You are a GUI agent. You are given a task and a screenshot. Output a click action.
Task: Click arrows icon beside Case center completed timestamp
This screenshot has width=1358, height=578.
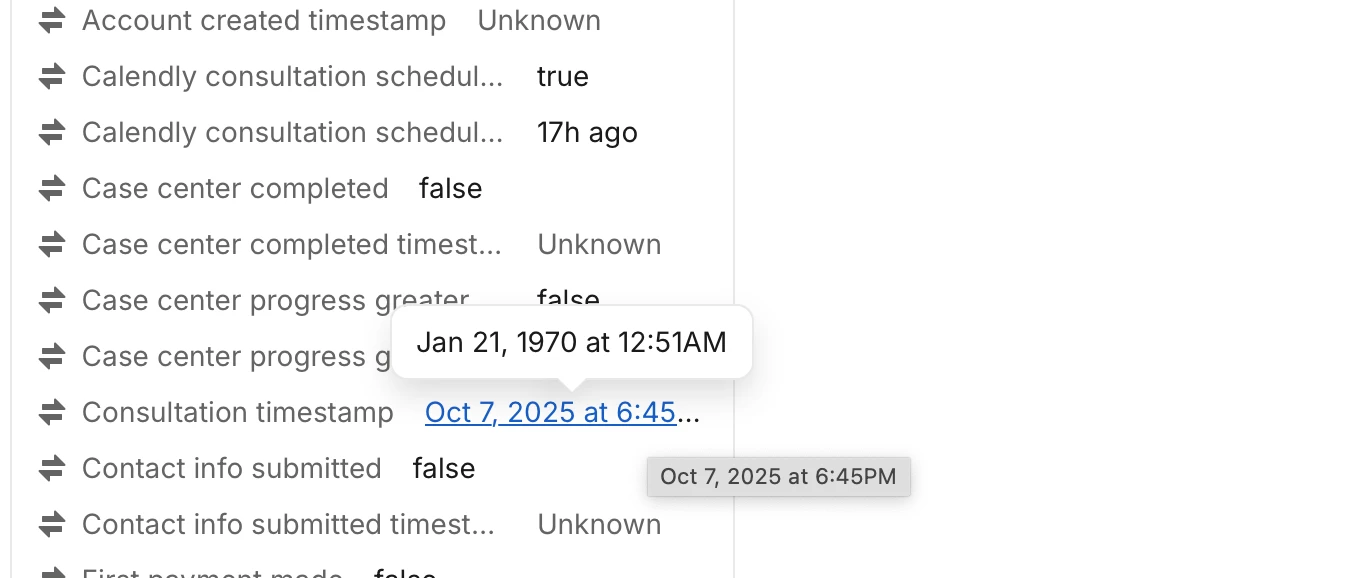[x=51, y=245]
